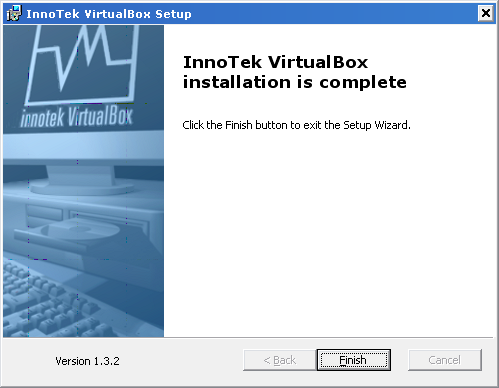Click the Version 1.3.2 label
This screenshot has height=388, width=499.
[x=87, y=361]
